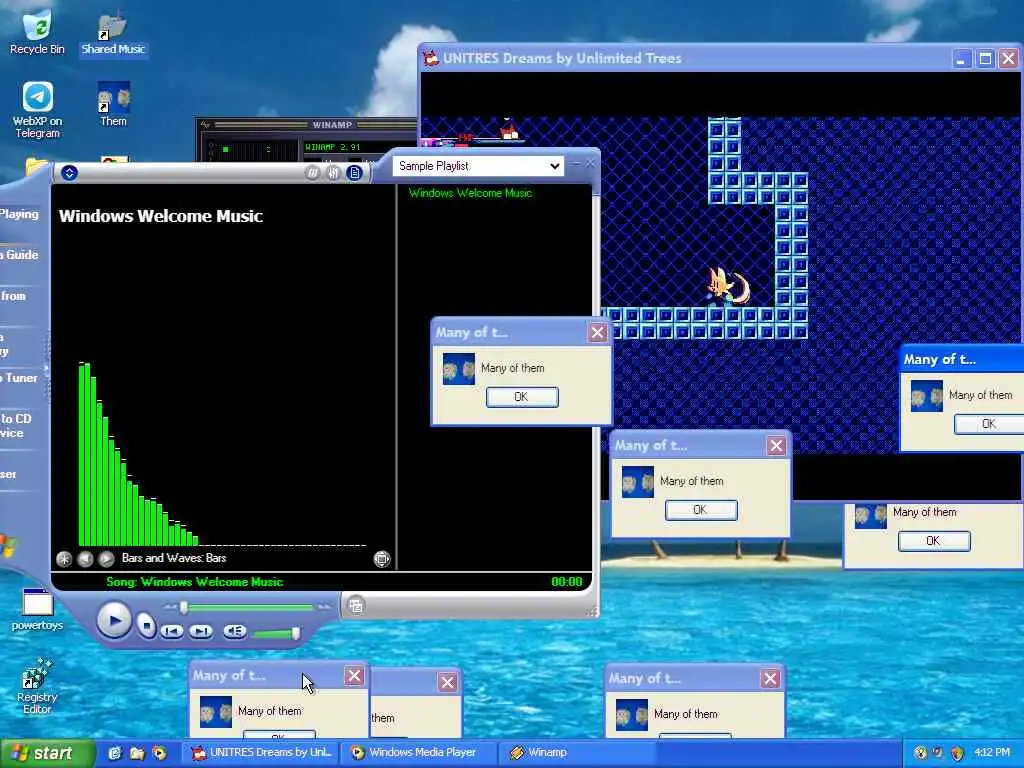Launch Media Player from Quick Launch
This screenshot has height=768, width=1024.
coord(159,753)
